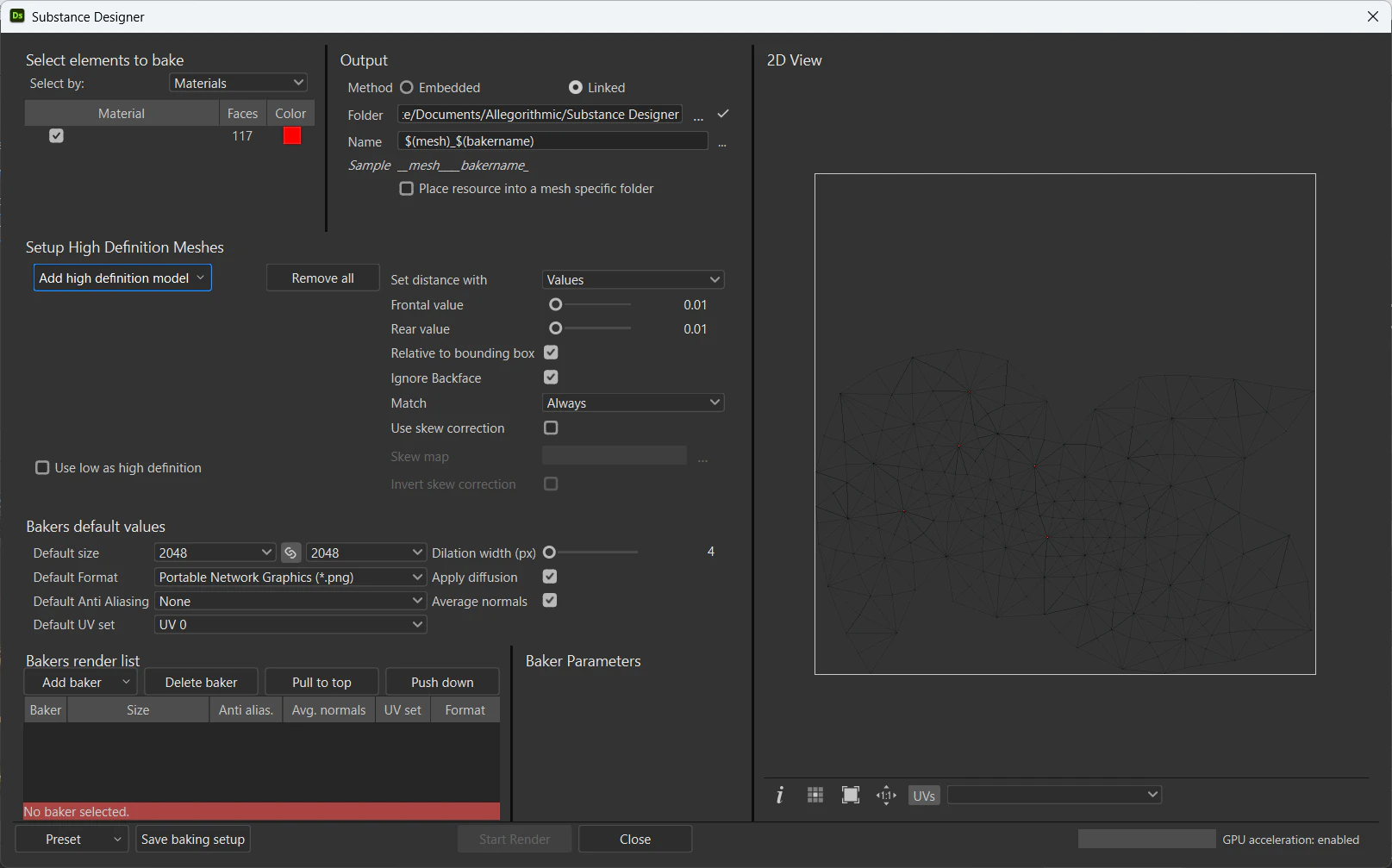The width and height of the screenshot is (1392, 868).
Task: Toggle the UVs display button
Action: pos(924,796)
